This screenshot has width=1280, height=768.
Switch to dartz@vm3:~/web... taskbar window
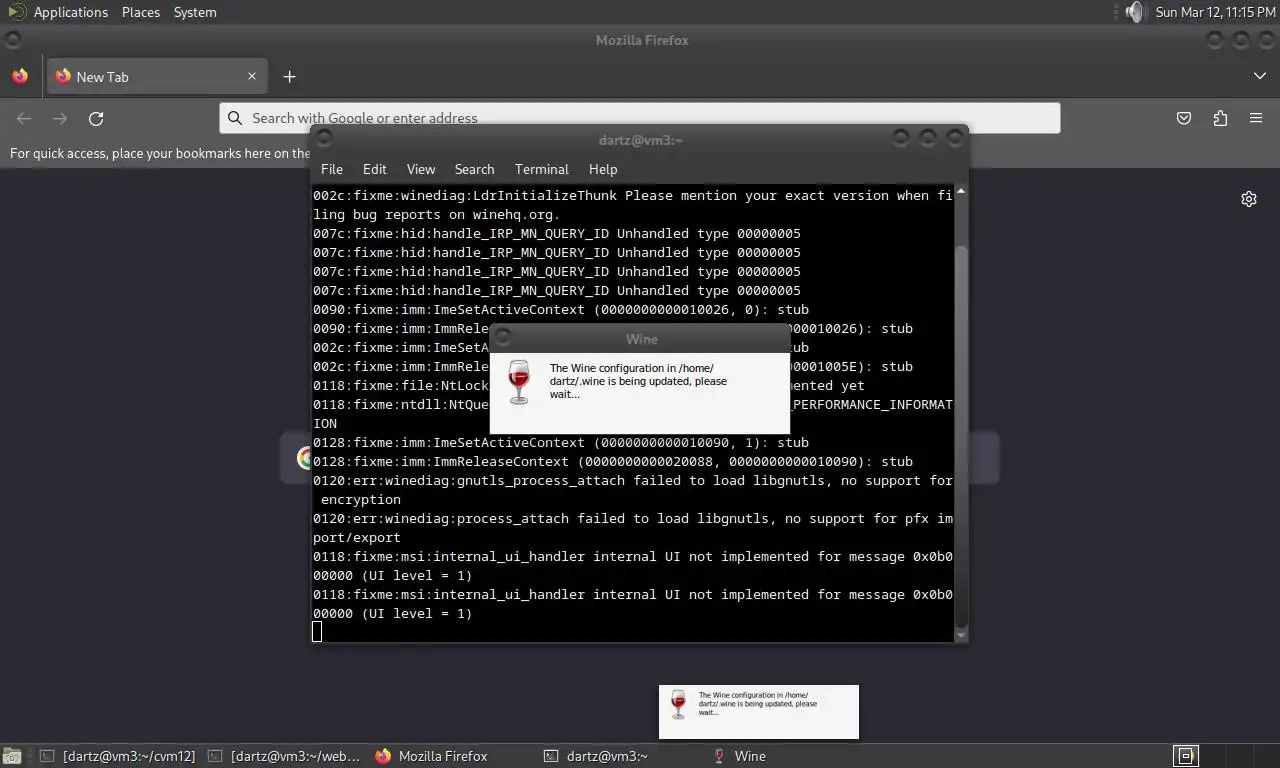tap(284, 756)
